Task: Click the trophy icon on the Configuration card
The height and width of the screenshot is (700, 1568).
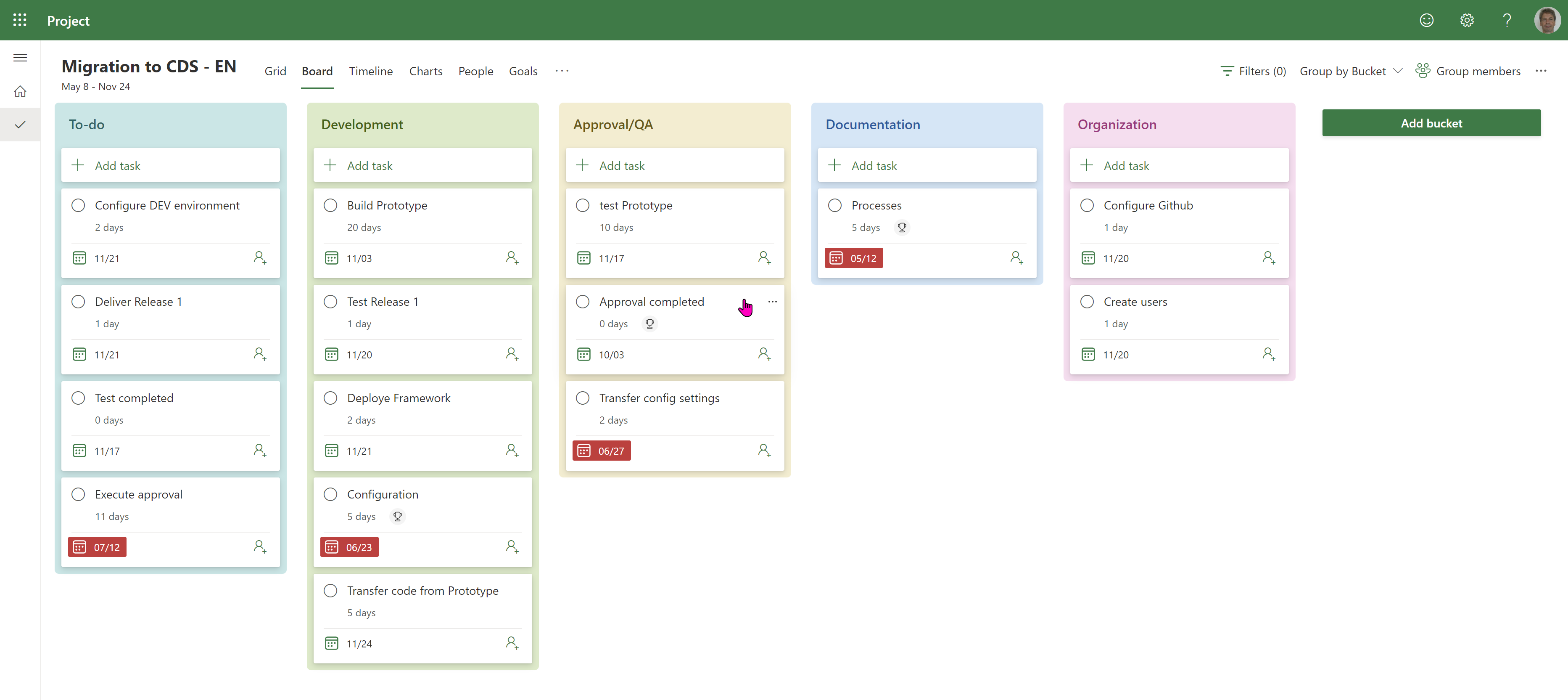Action: coord(398,516)
